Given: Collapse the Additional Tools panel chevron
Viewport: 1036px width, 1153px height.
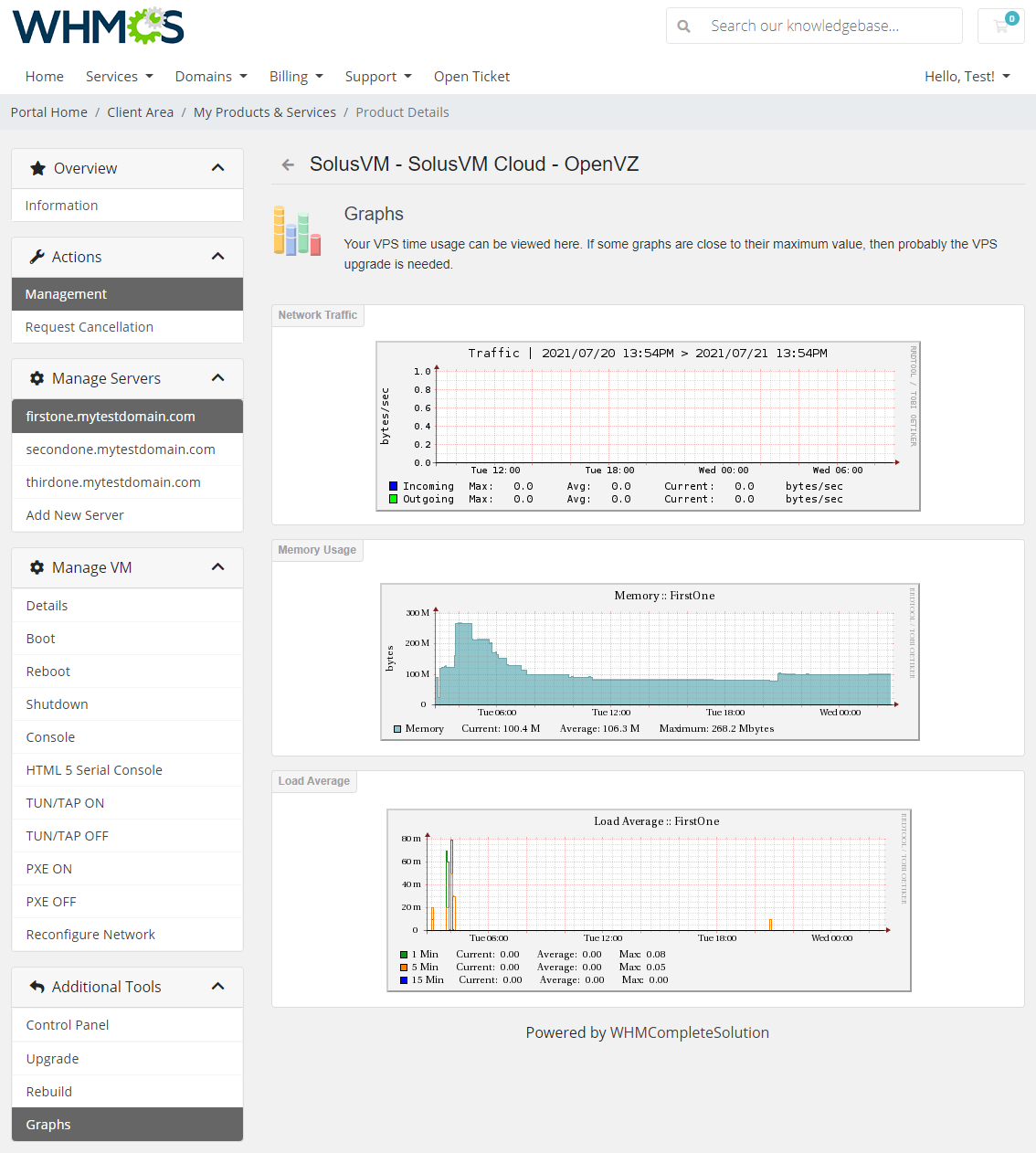Looking at the screenshot, I should pos(217,987).
